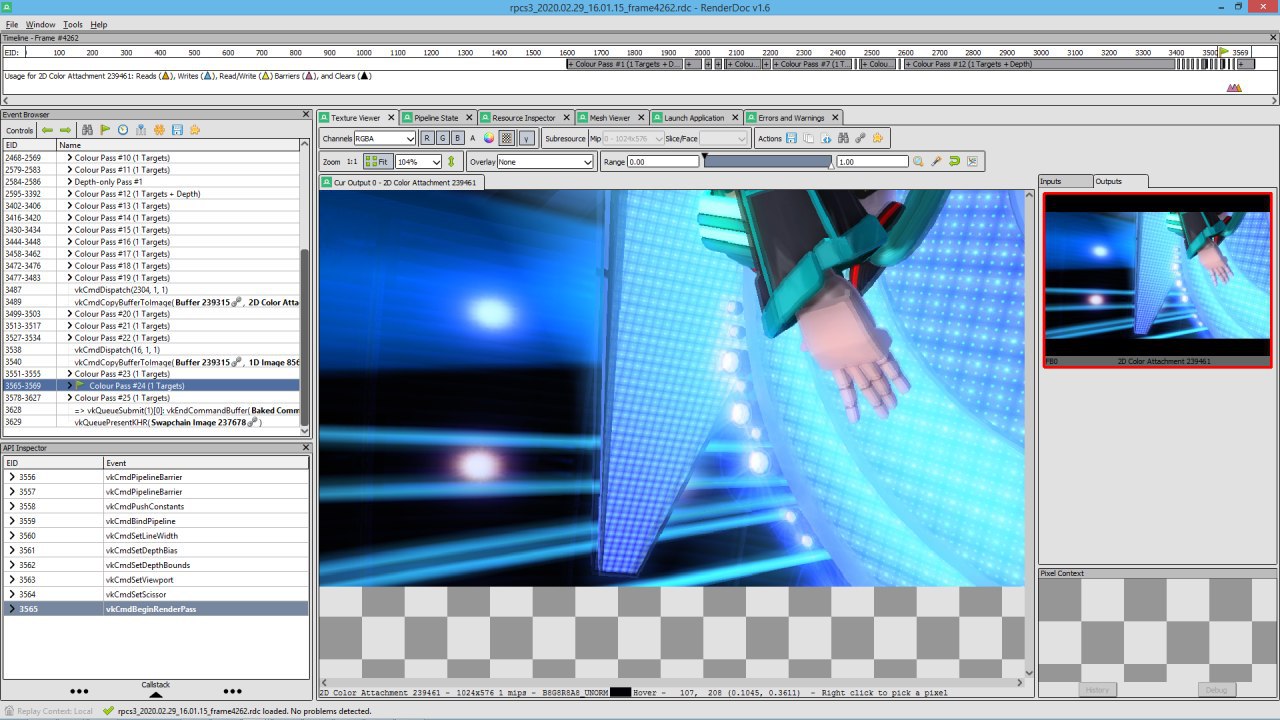Switch to the Mesh Viewer tab
This screenshot has width=1280, height=720.
click(610, 118)
